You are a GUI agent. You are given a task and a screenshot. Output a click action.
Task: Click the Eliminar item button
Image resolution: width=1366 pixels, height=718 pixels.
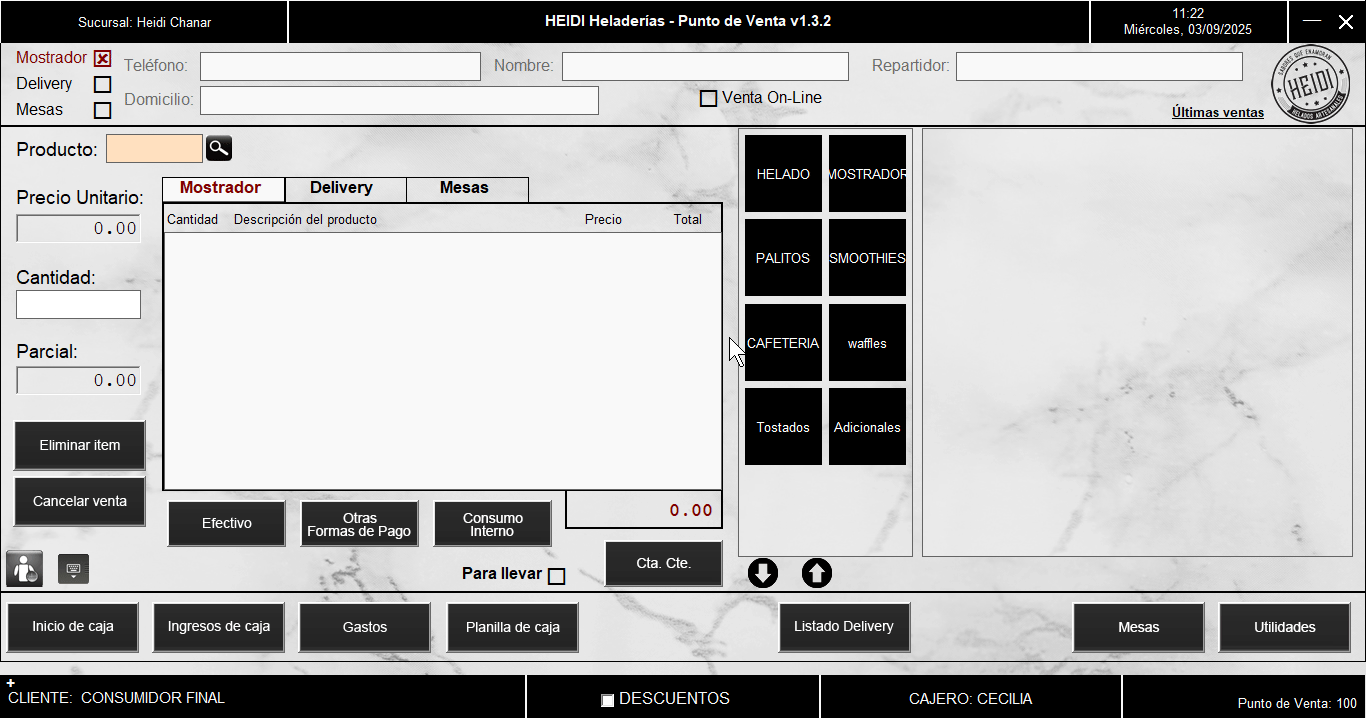pyautogui.click(x=80, y=446)
